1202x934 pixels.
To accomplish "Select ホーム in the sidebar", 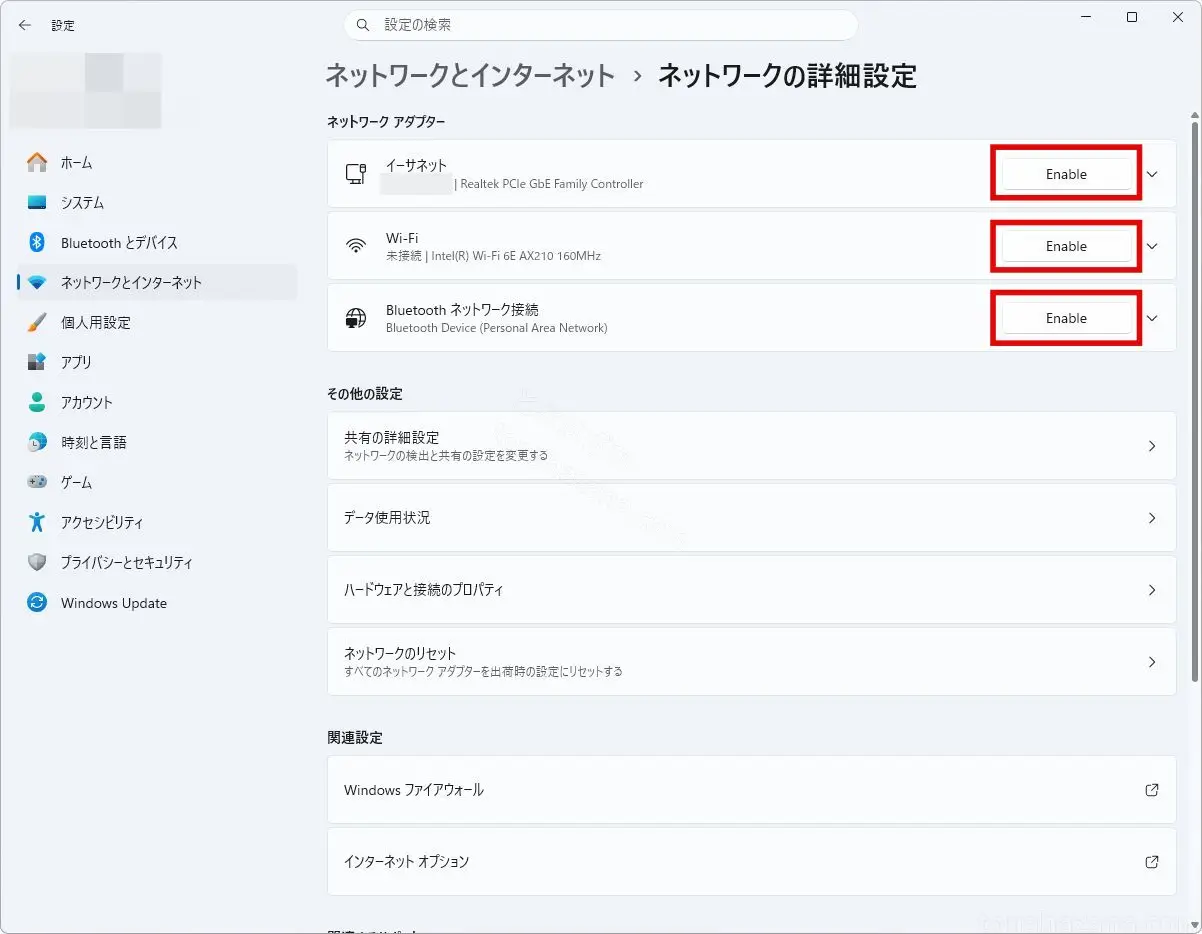I will [157, 162].
